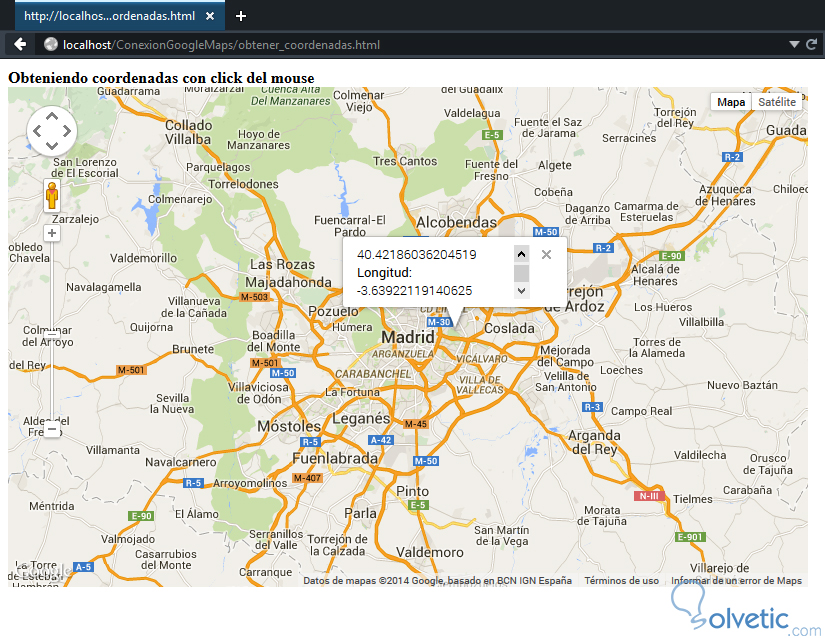Click the M-45 road shield
Screen dimensions: 825x638
pos(416,423)
